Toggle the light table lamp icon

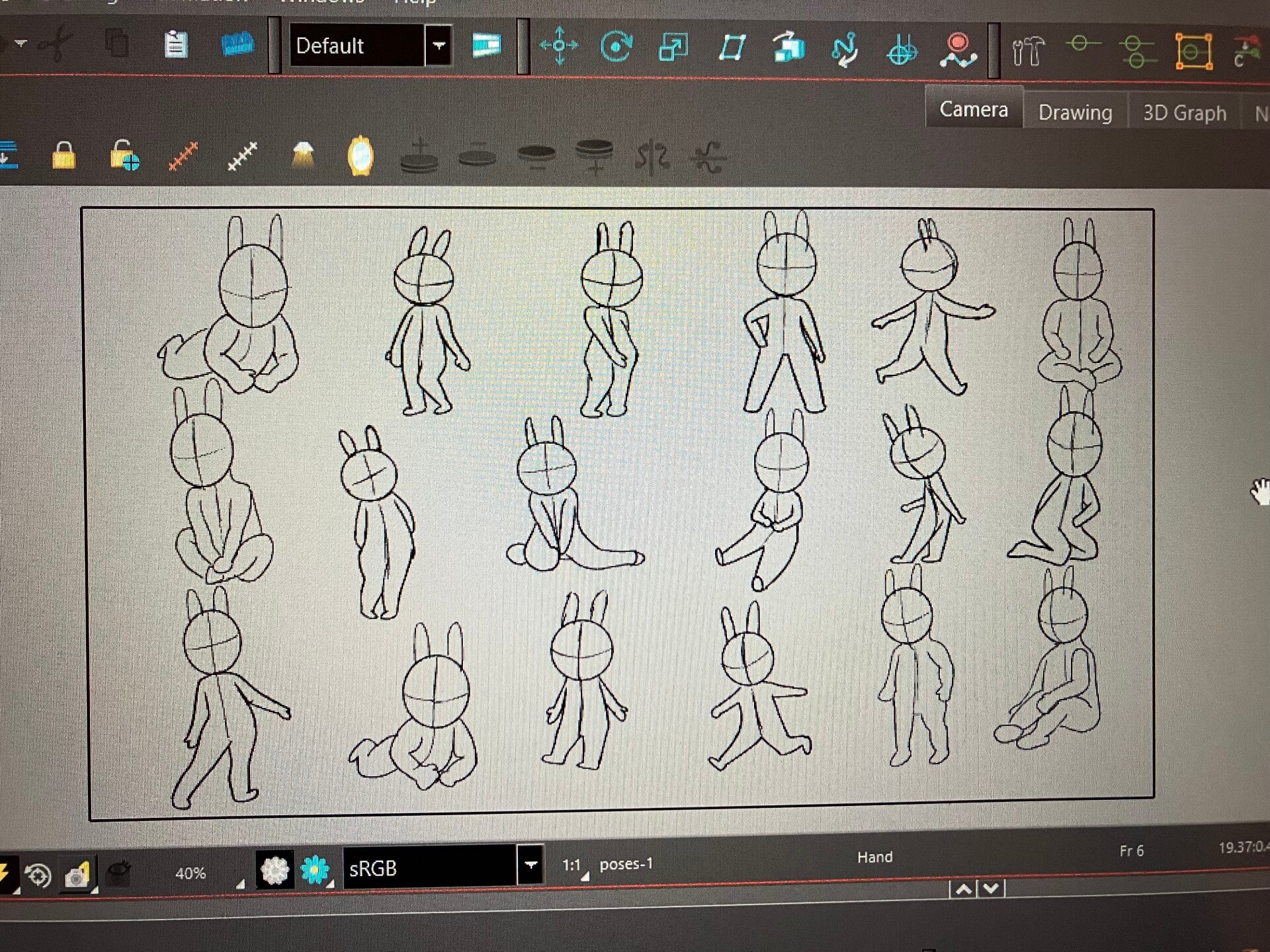pyautogui.click(x=303, y=155)
